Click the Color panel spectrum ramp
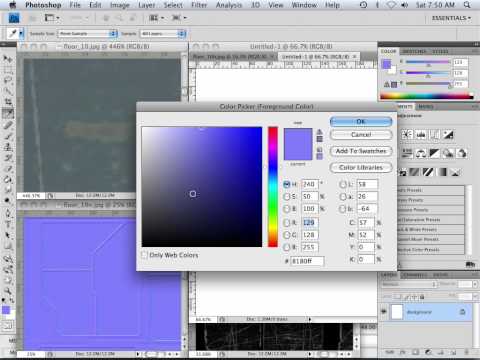This screenshot has width=480, height=360. (427, 96)
